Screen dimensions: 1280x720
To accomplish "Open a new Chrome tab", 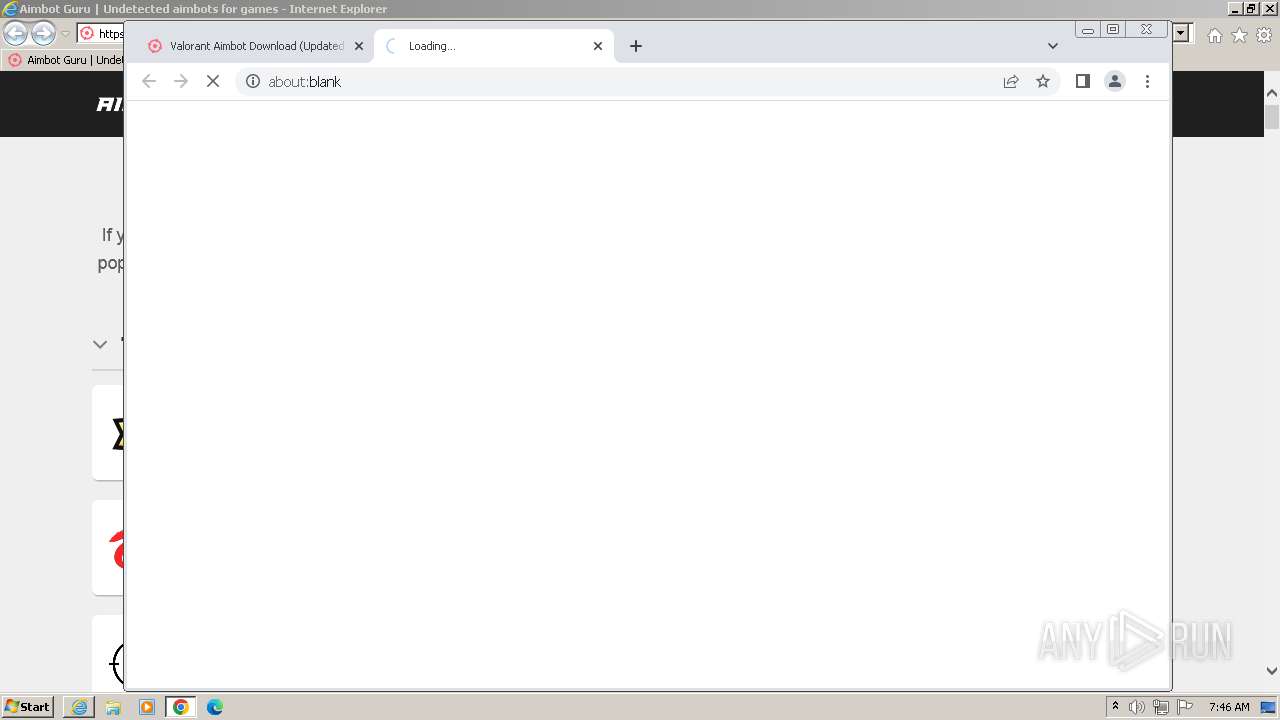I will coord(636,46).
